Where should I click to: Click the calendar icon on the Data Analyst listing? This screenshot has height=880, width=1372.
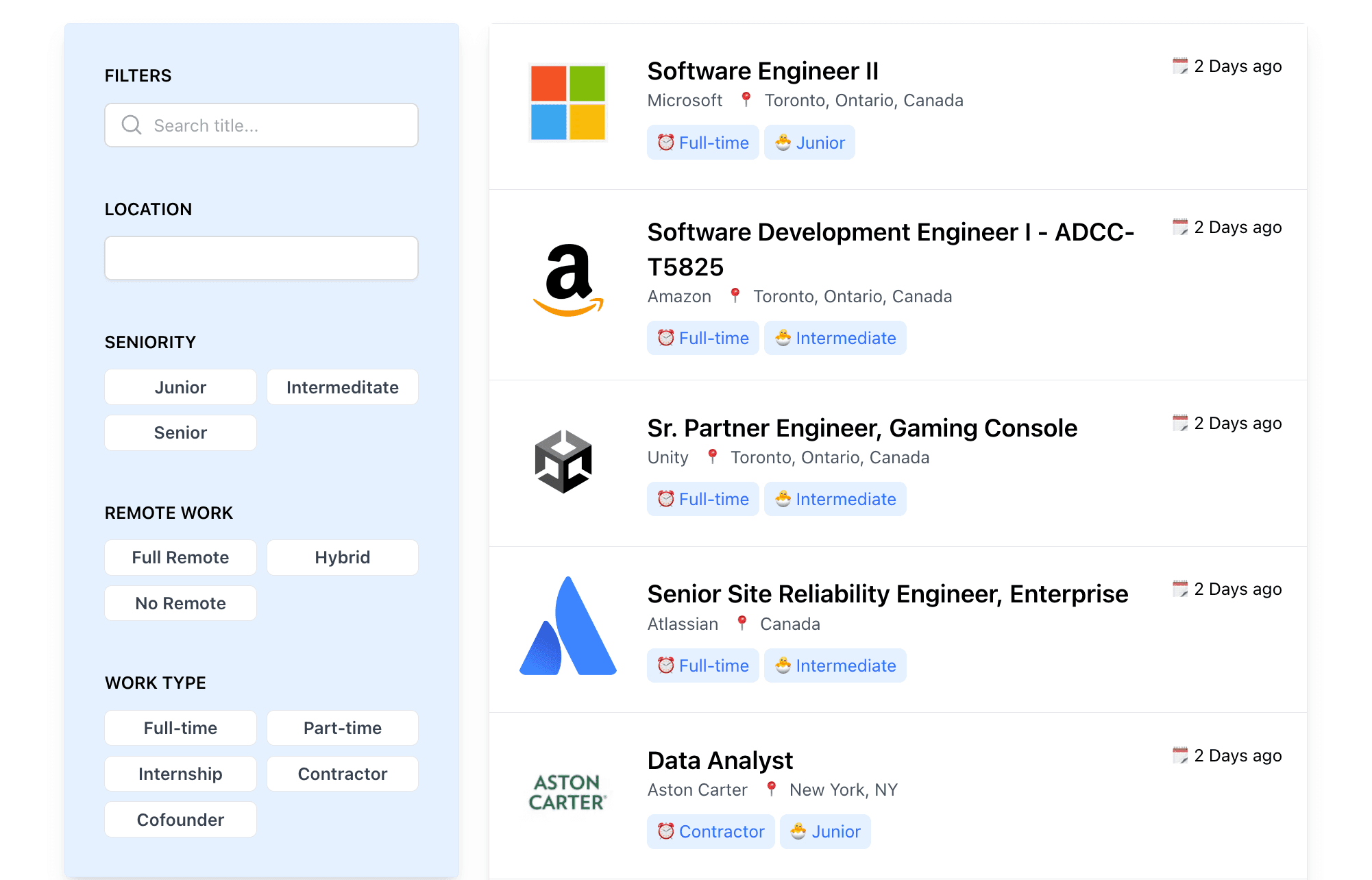tap(1180, 755)
